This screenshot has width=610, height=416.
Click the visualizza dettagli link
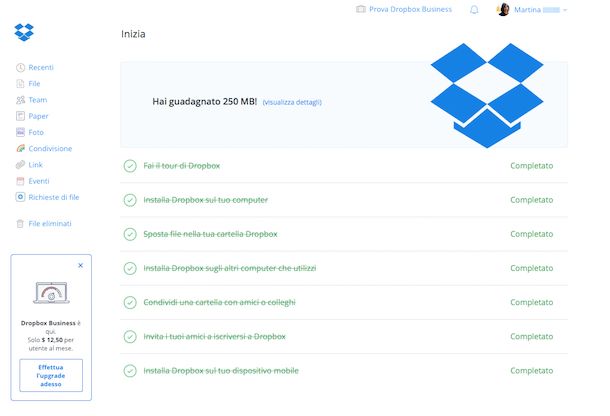coord(292,102)
